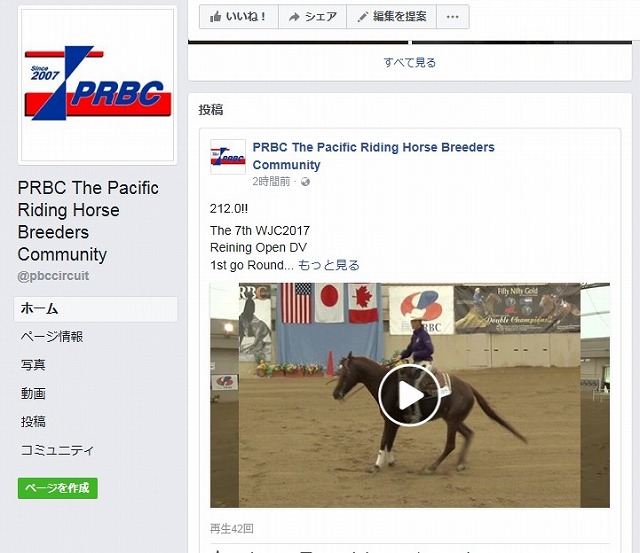Image resolution: width=640 pixels, height=553 pixels.
Task: Click the すべて見る link
Action: click(x=409, y=62)
